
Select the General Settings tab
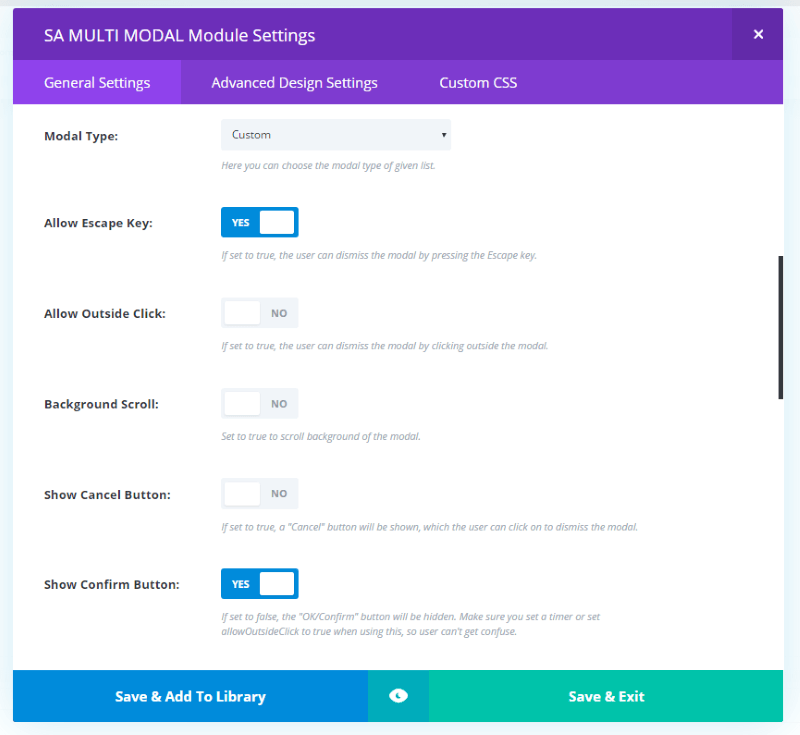tap(97, 83)
